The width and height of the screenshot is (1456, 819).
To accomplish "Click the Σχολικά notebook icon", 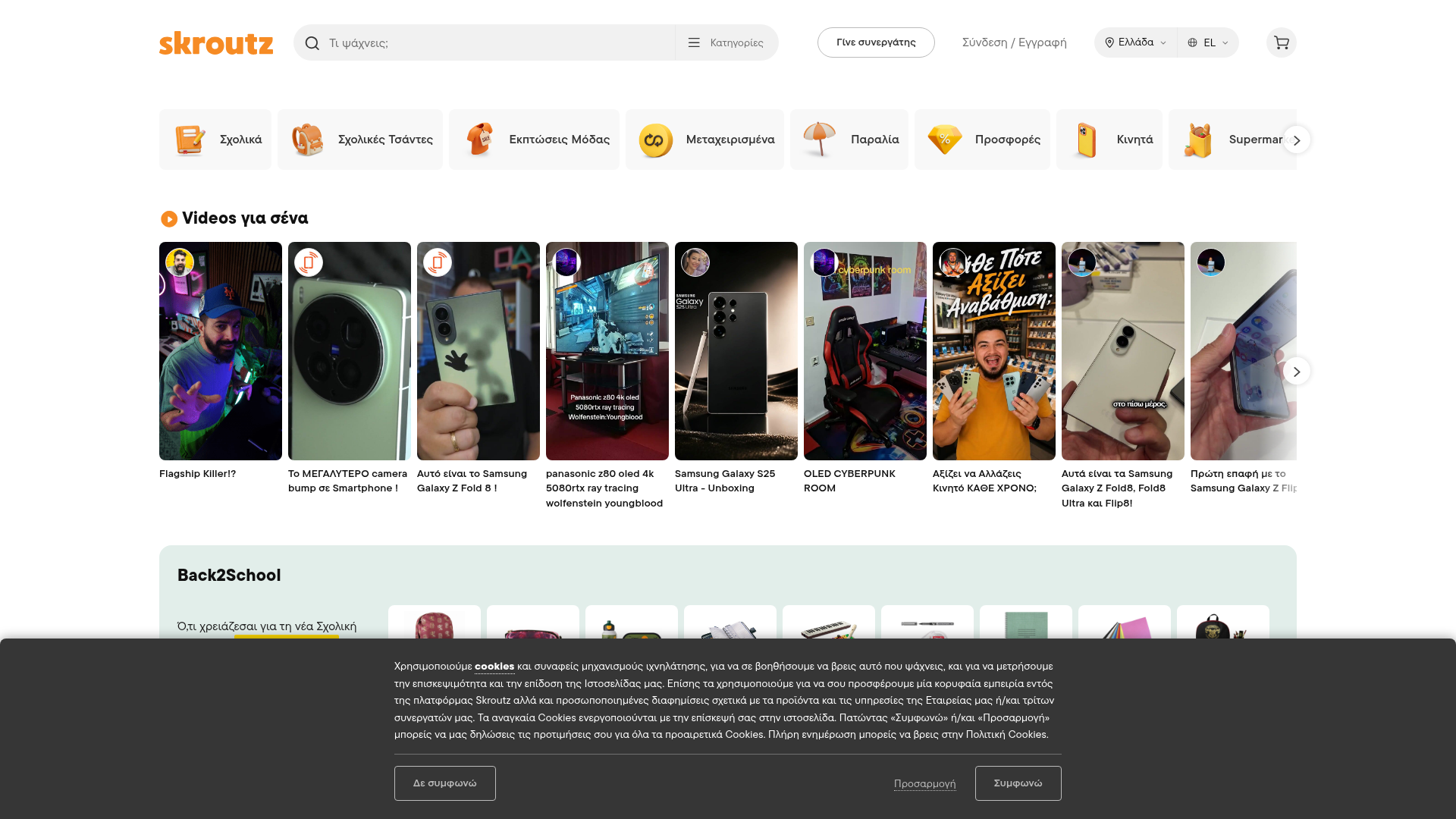I will click(x=190, y=140).
